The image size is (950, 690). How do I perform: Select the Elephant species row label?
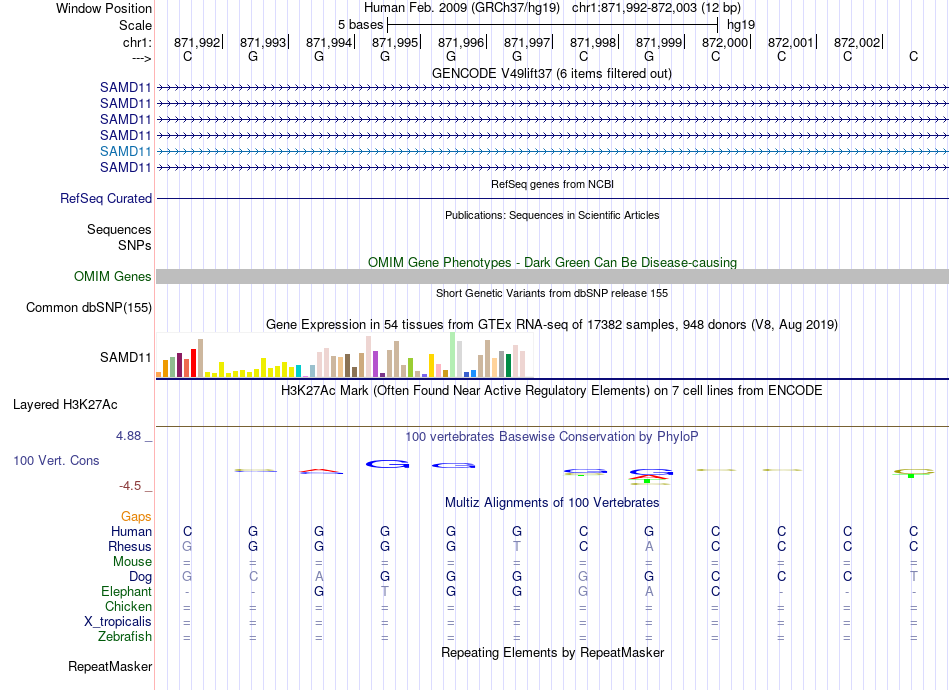tap(127, 591)
